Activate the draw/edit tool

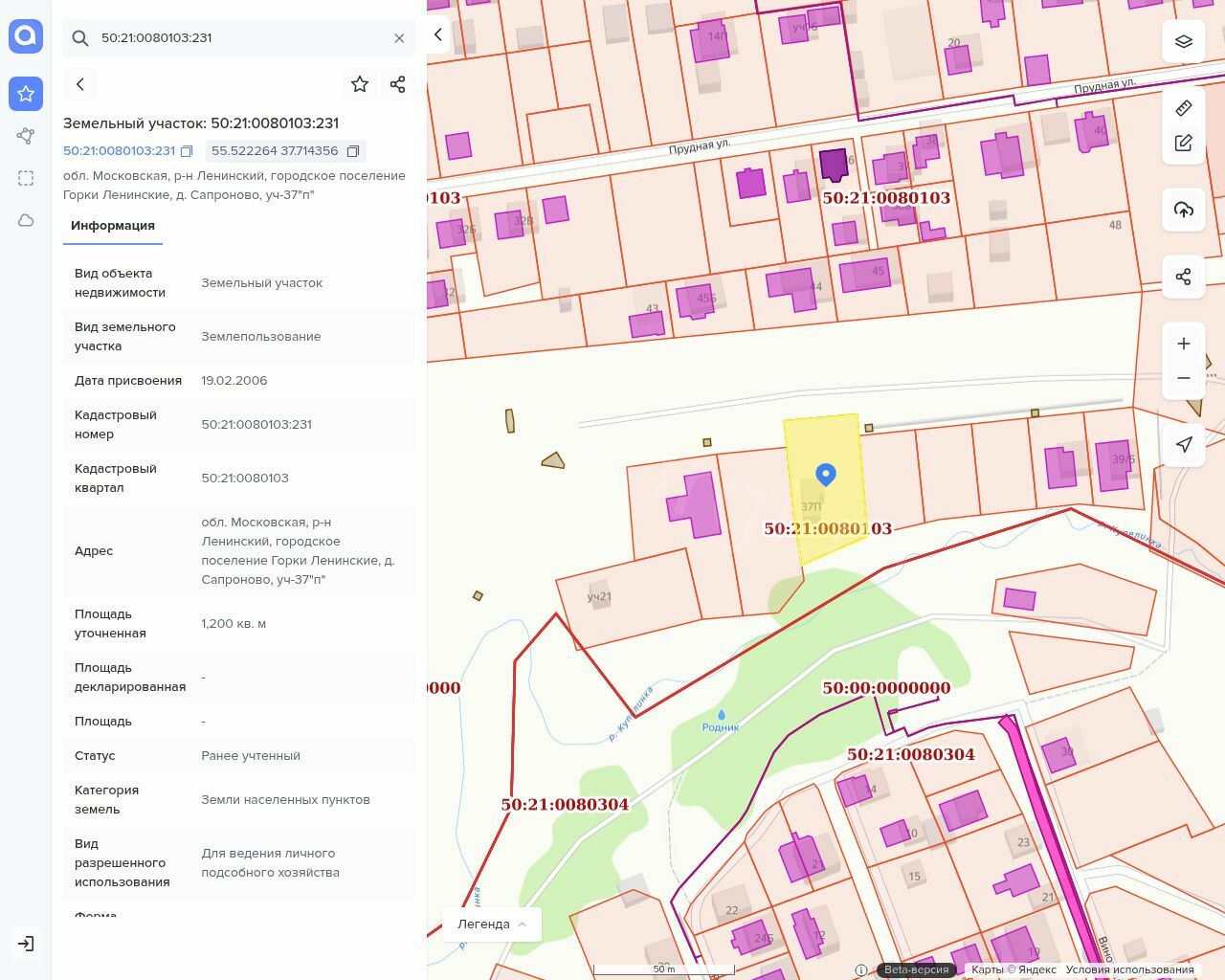point(1184,143)
